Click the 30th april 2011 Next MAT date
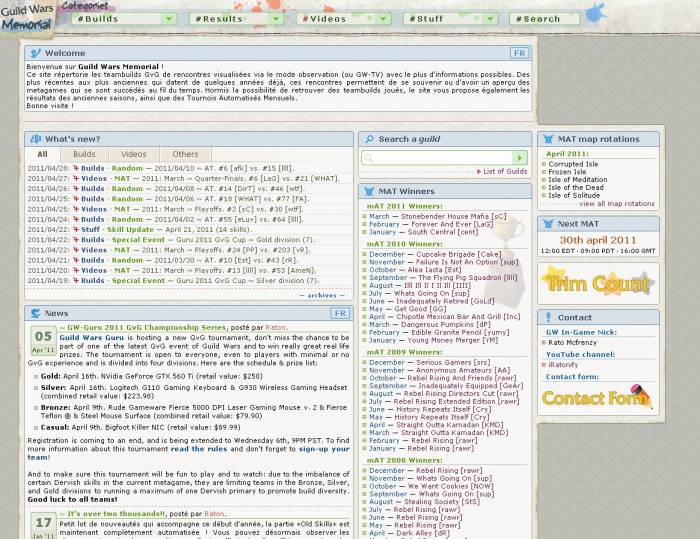The height and width of the screenshot is (539, 700). tap(598, 240)
